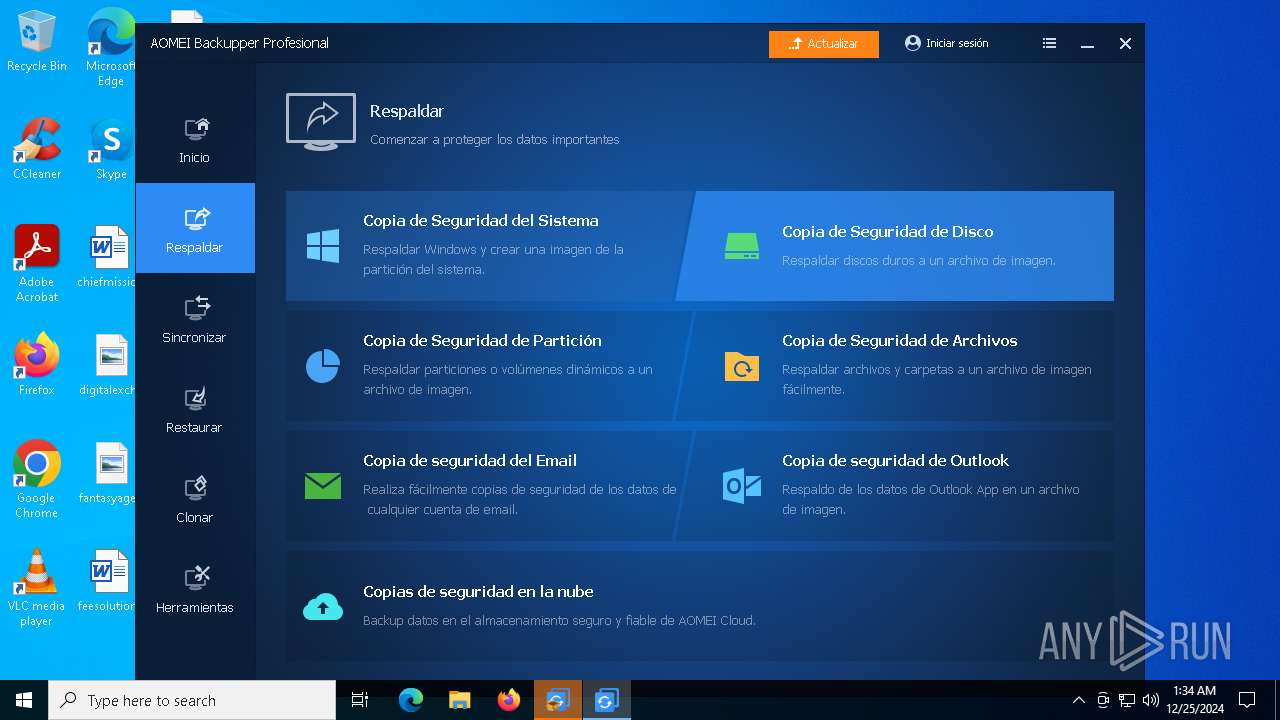Select the Firefox desktop shortcut
1280x720 pixels.
click(37, 365)
